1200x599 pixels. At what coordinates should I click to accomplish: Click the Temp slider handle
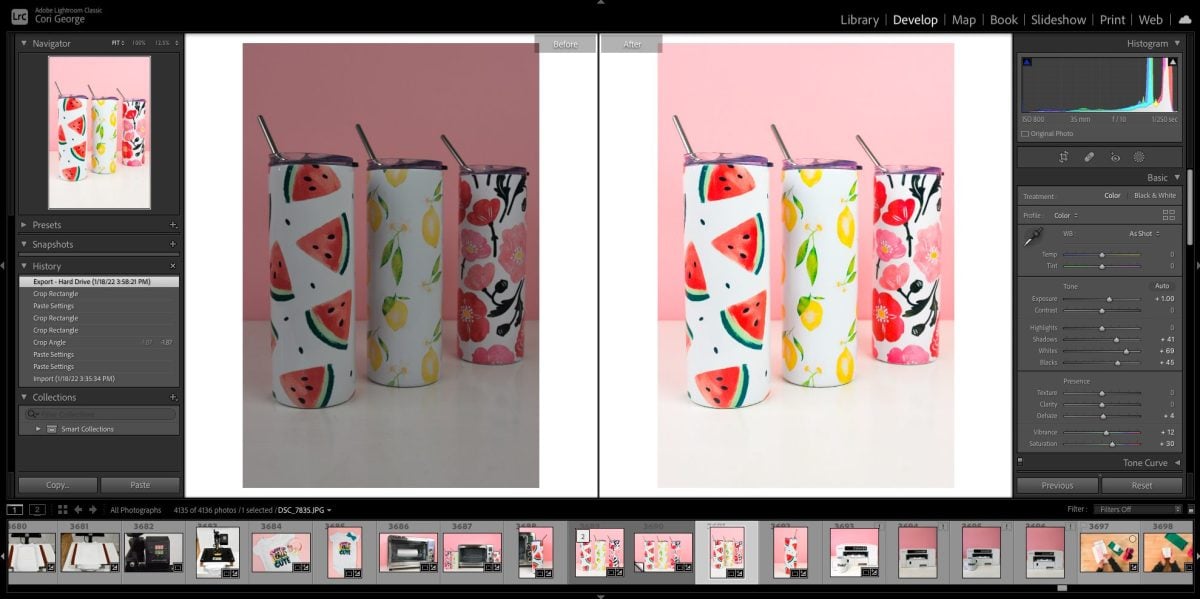coord(1102,255)
